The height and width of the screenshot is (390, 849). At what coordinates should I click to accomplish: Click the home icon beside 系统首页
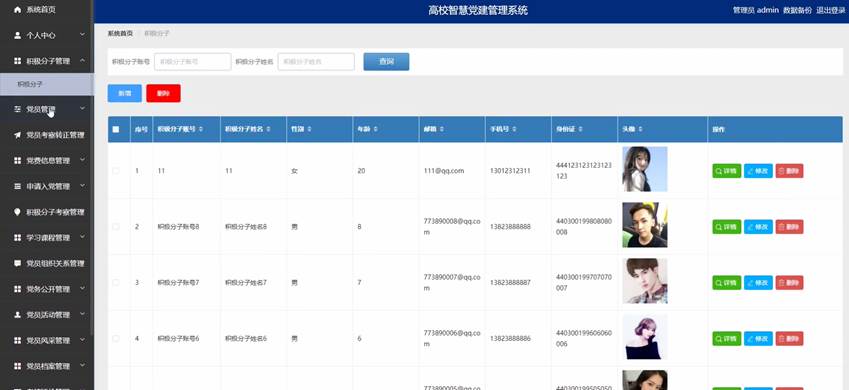coord(17,10)
